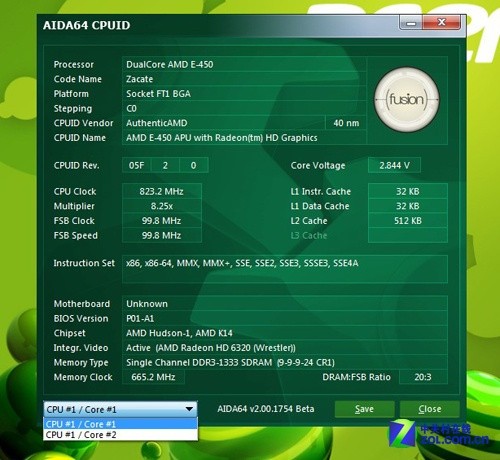This screenshot has width=500, height=460.
Task: Click the DRAM:FSB Ratio label
Action: [356, 377]
